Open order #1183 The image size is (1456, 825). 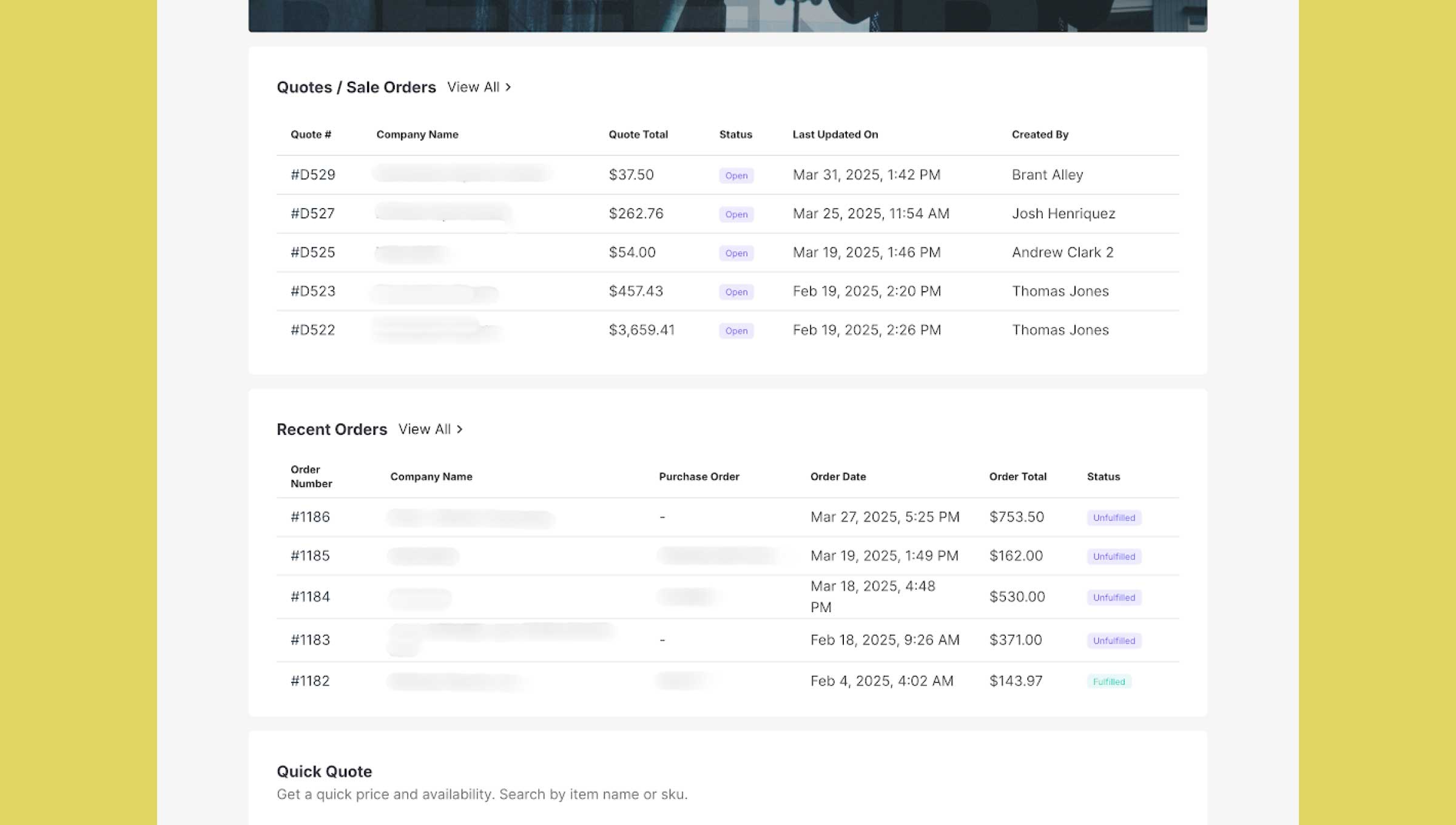click(x=310, y=640)
